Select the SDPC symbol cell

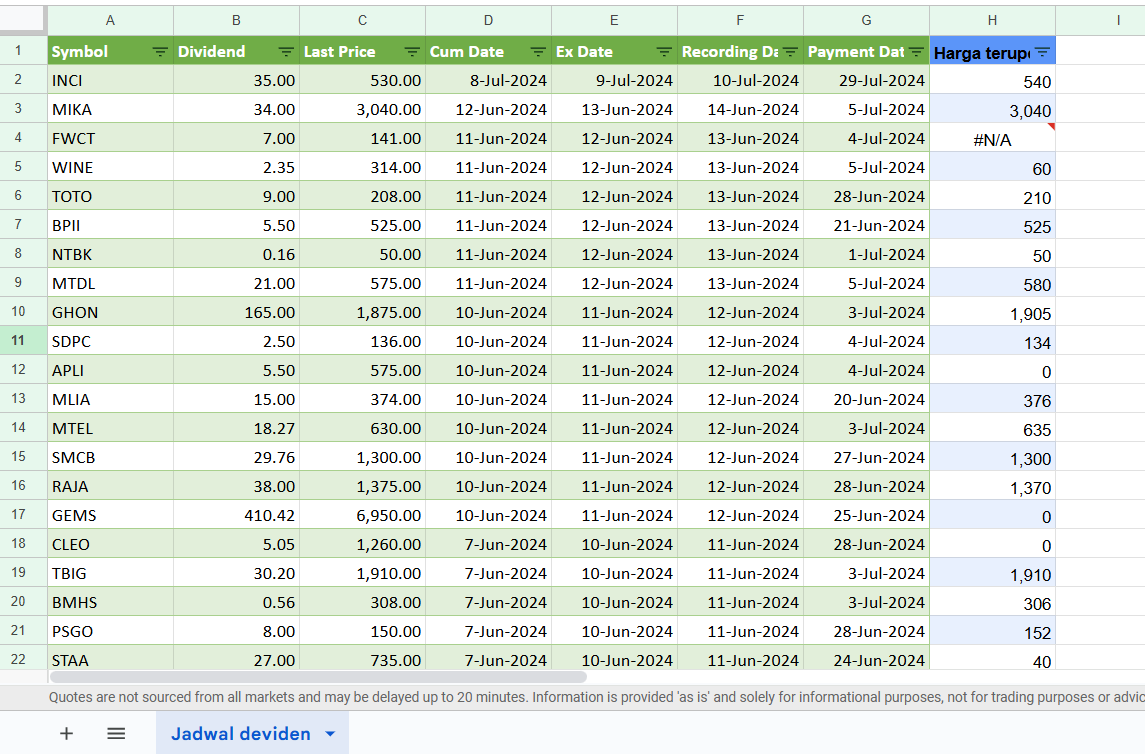point(110,342)
